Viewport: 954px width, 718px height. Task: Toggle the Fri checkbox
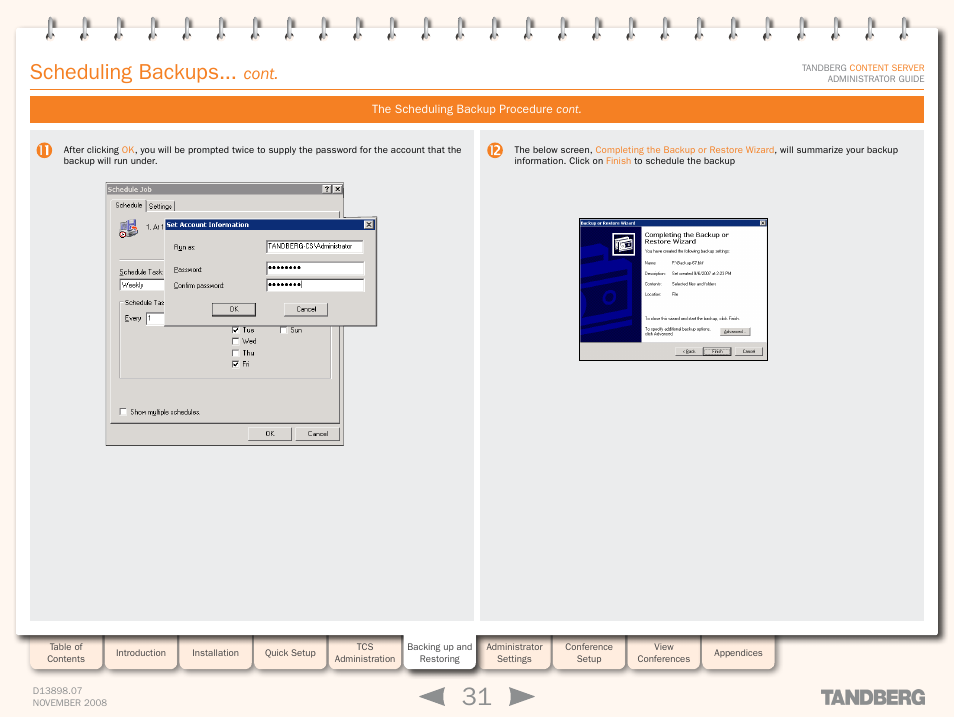(235, 364)
